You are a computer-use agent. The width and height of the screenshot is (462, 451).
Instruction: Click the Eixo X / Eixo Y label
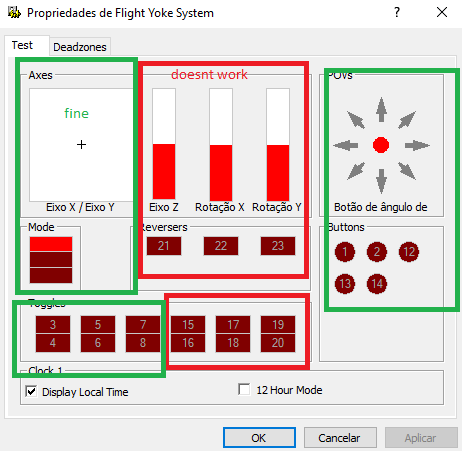[80, 207]
